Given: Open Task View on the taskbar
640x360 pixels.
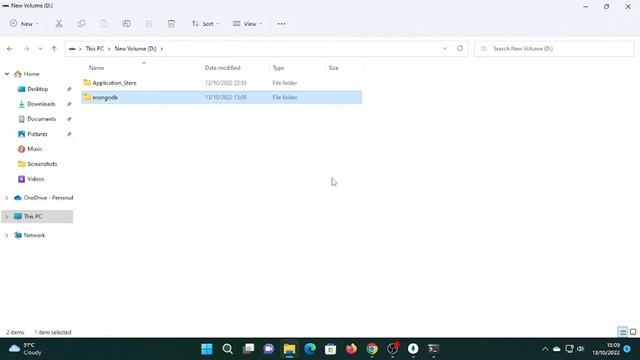Looking at the screenshot, I should pyautogui.click(x=248, y=349).
